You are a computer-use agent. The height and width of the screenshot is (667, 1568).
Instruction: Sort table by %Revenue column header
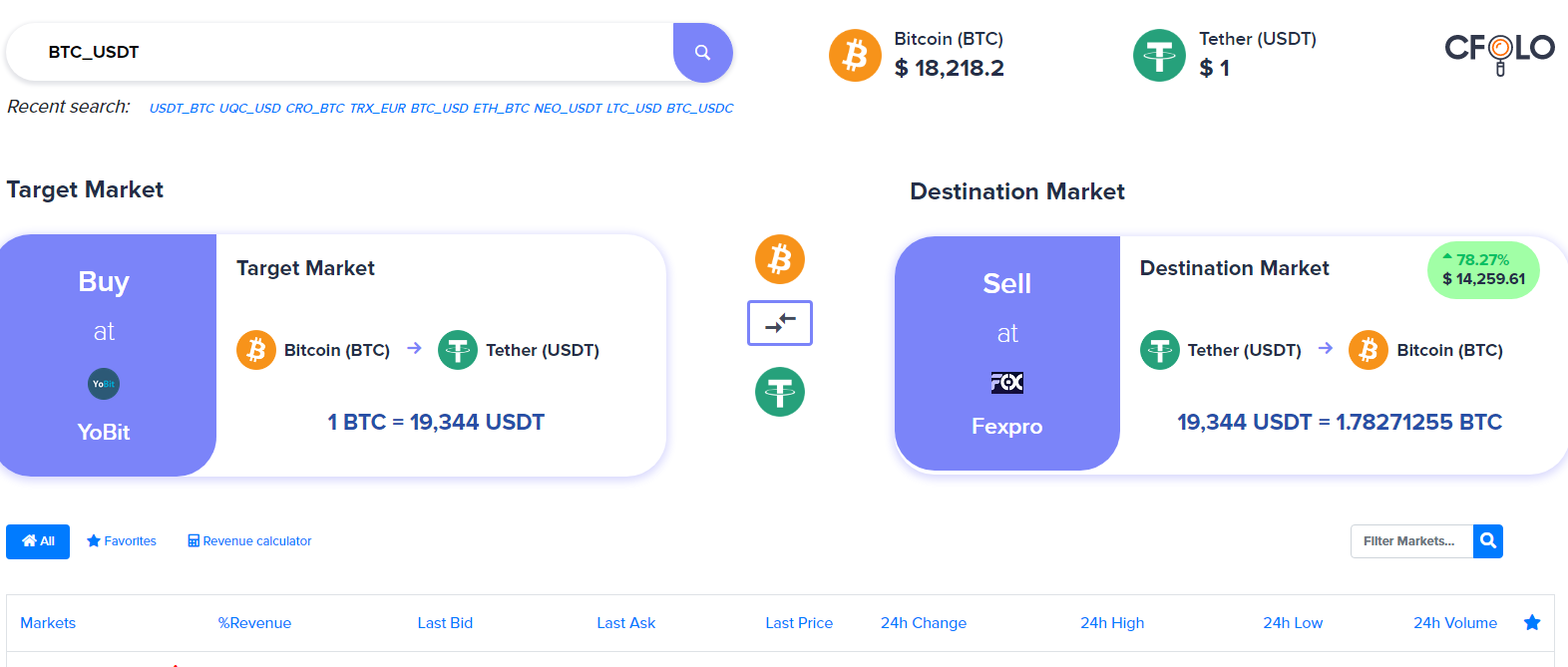254,623
